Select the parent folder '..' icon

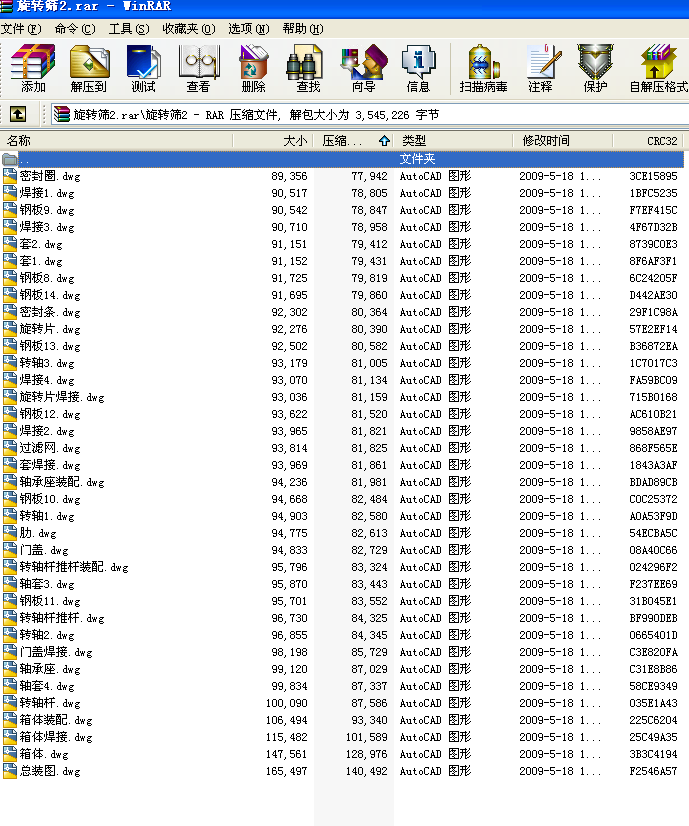coord(9,159)
